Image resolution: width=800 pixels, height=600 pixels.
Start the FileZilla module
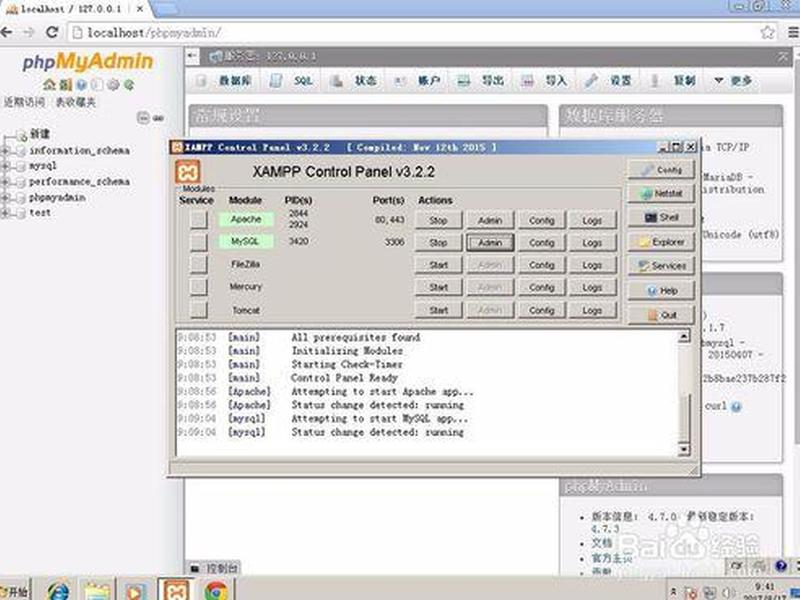438,265
